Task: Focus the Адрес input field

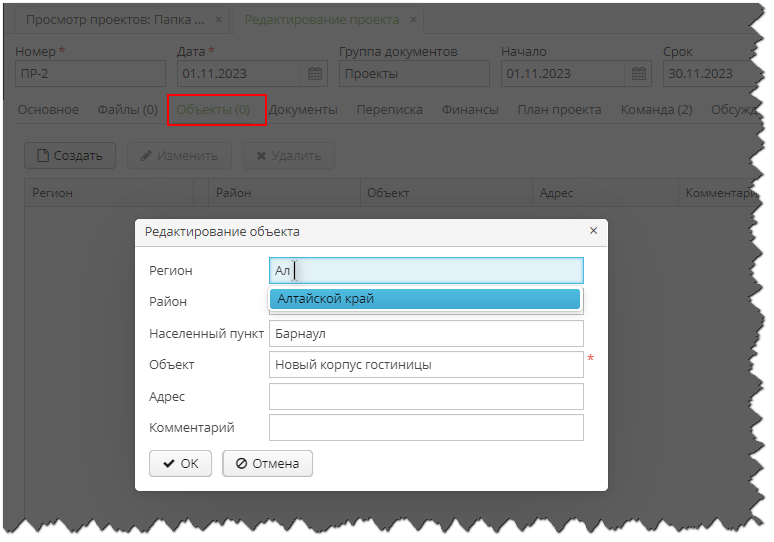Action: click(x=425, y=397)
